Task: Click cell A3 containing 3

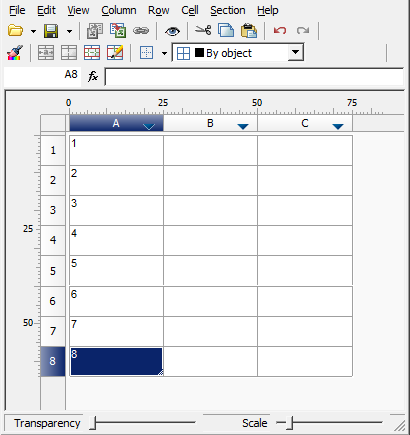Action: tap(116, 210)
